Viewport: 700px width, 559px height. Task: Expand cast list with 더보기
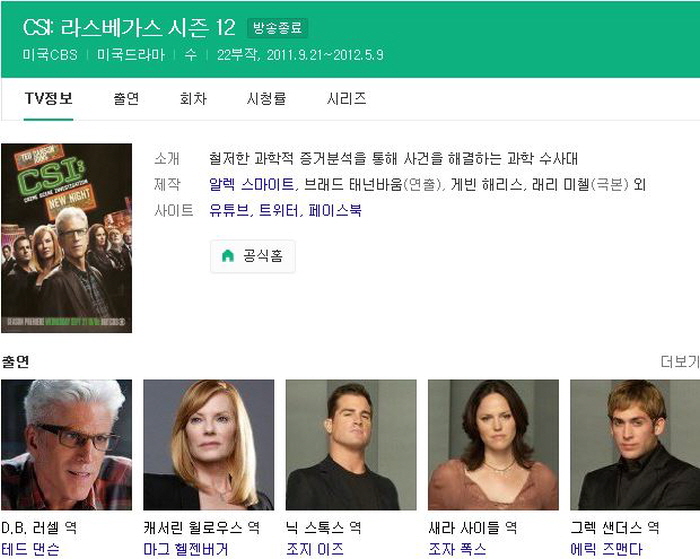point(680,362)
